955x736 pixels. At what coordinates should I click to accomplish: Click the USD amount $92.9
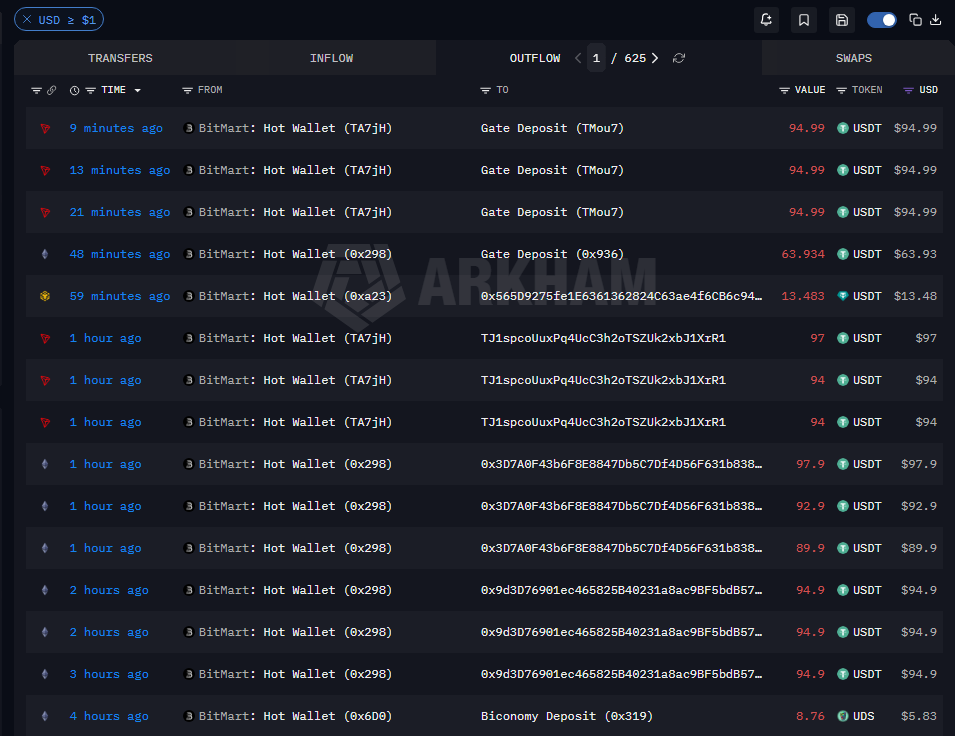point(919,506)
